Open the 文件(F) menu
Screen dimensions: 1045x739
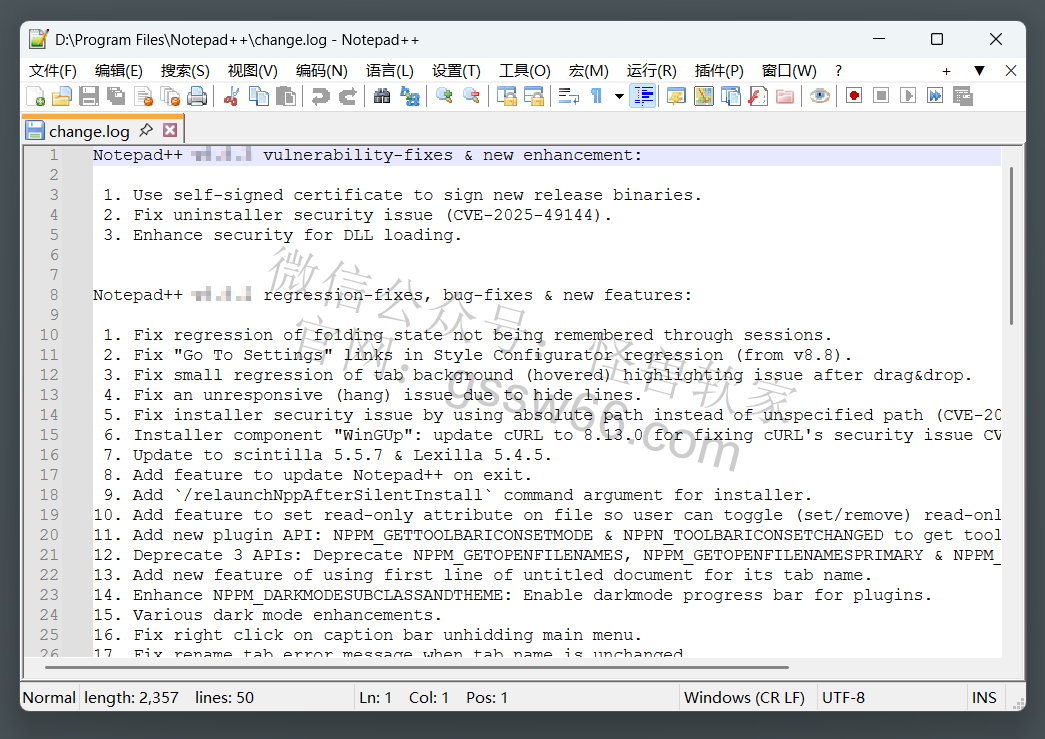(53, 71)
